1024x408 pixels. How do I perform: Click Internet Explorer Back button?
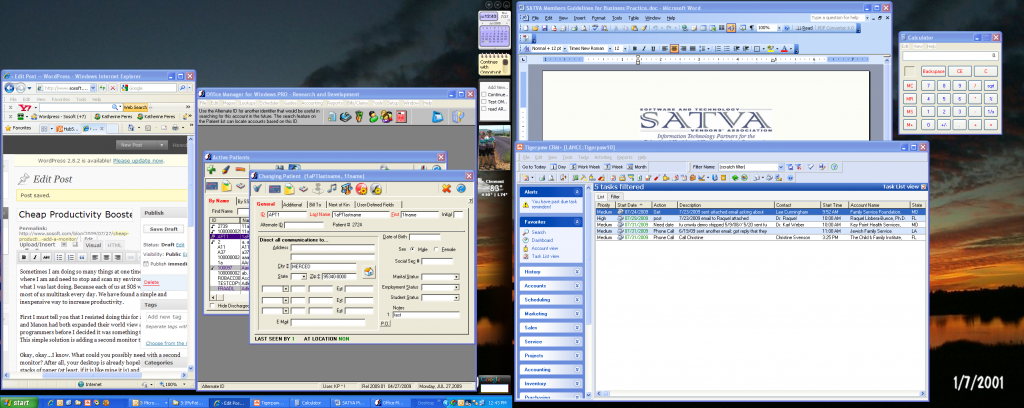coord(10,87)
